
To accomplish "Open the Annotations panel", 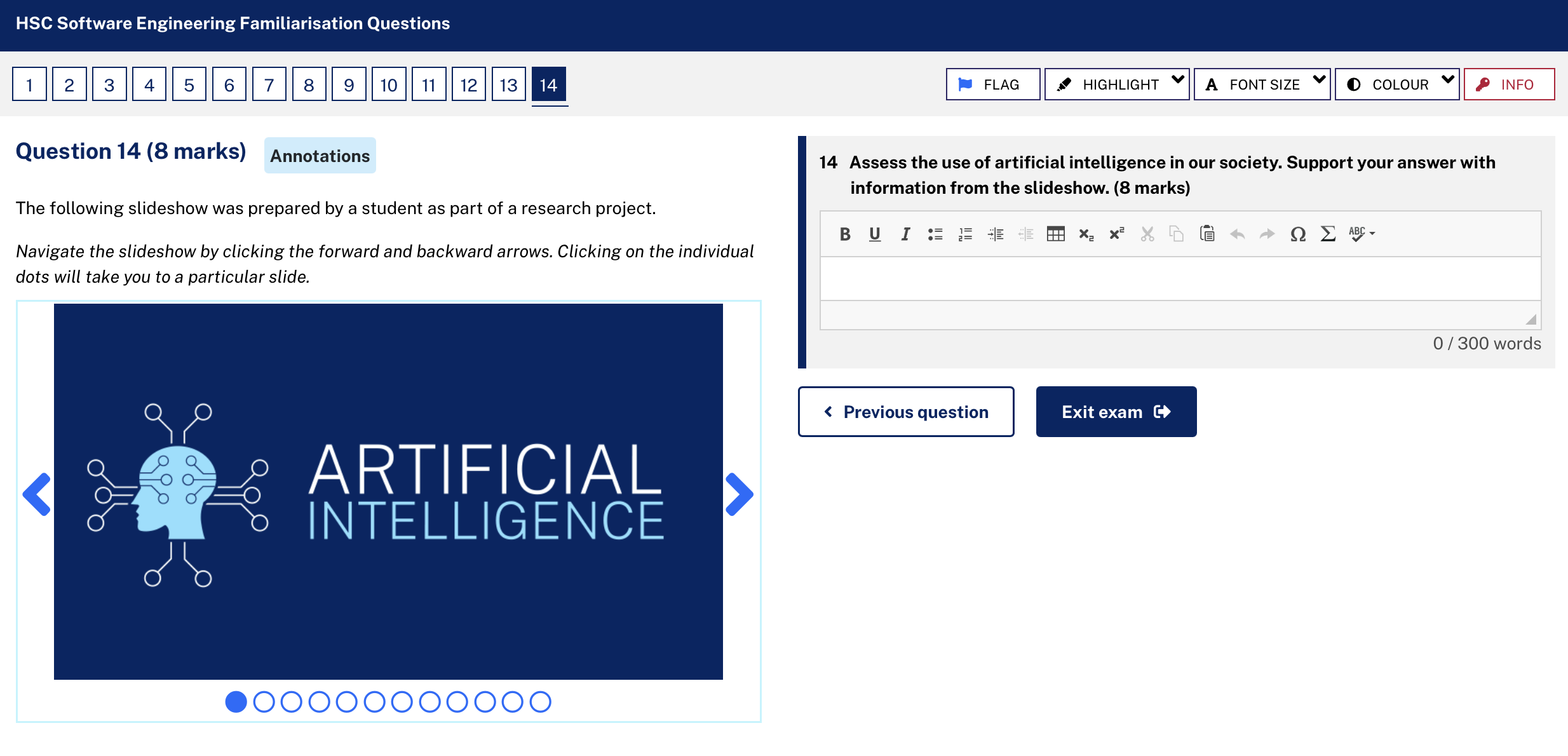I will point(320,156).
